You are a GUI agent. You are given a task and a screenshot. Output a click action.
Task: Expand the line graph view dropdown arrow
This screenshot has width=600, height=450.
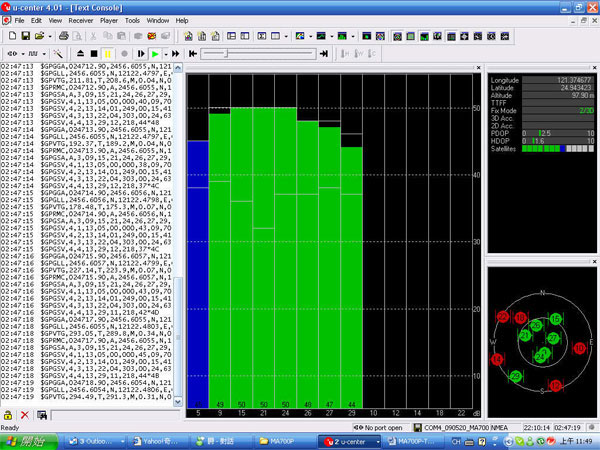[331, 36]
